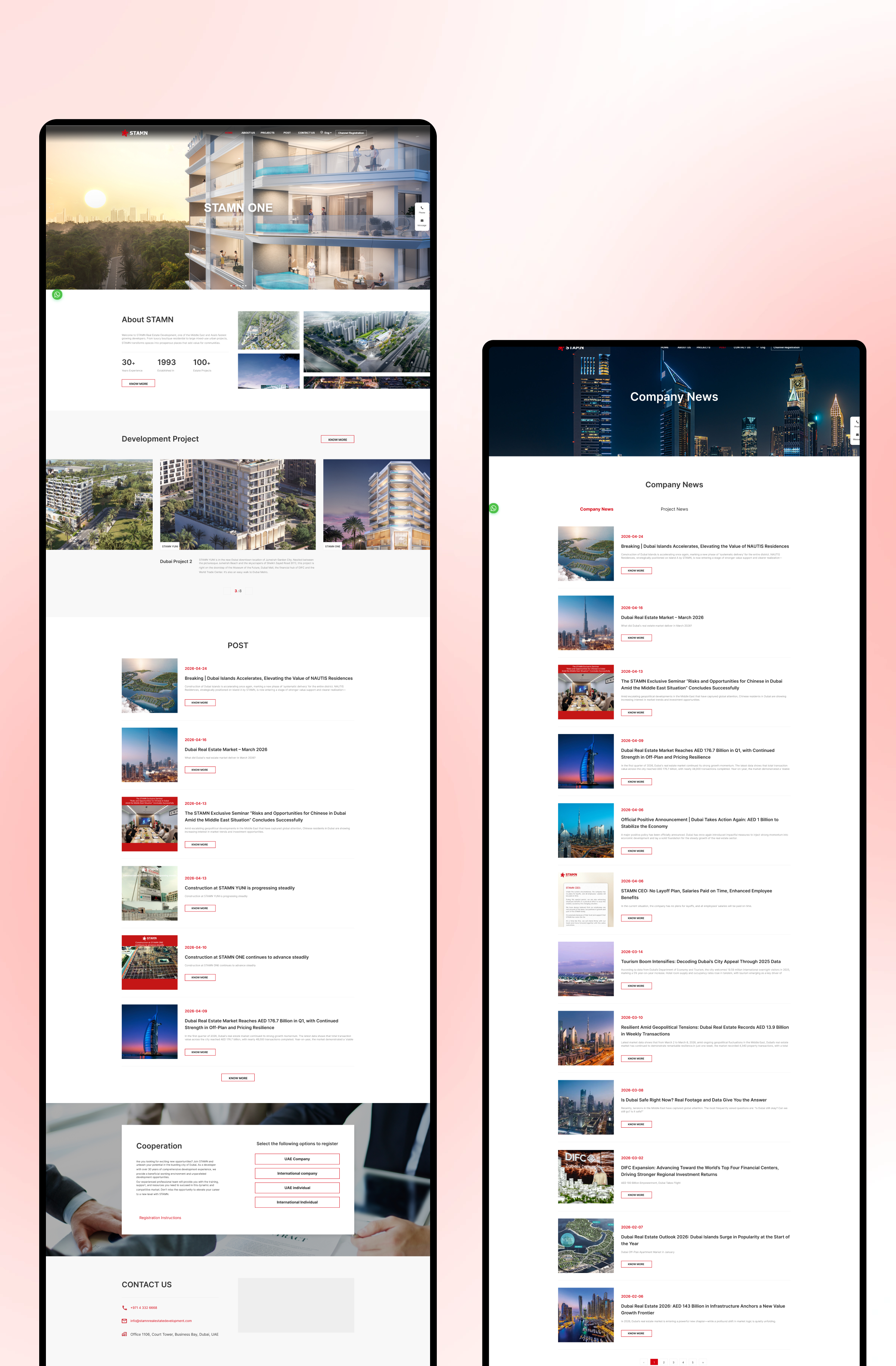Open ABOUT US in the homepage nav

(x=248, y=133)
